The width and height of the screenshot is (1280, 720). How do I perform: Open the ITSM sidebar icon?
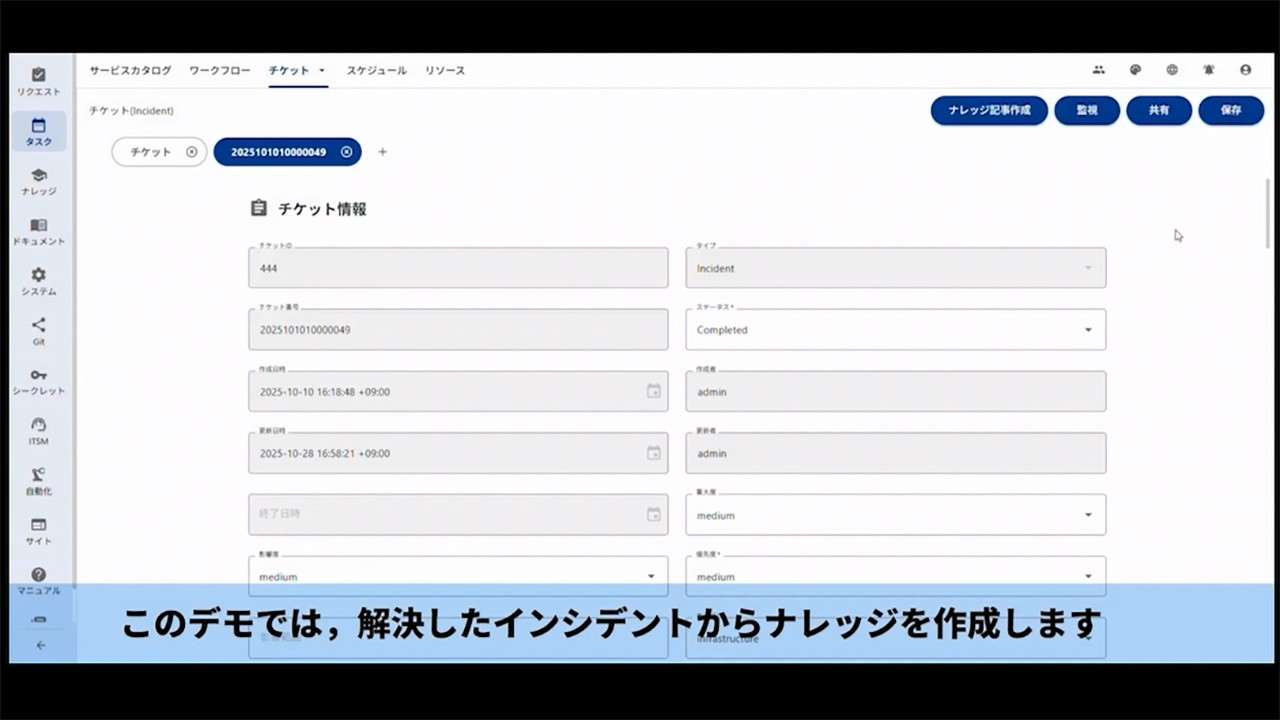tap(38, 431)
